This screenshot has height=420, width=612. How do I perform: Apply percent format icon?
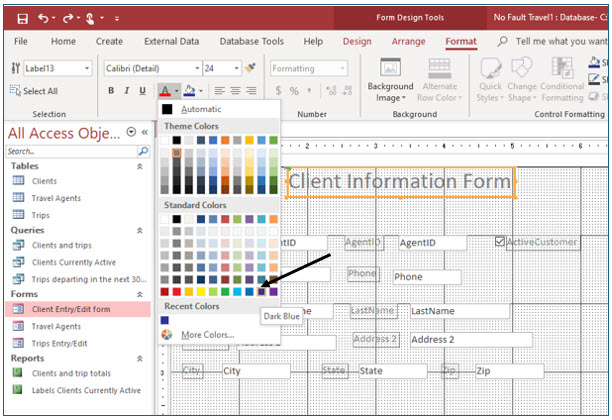(294, 91)
